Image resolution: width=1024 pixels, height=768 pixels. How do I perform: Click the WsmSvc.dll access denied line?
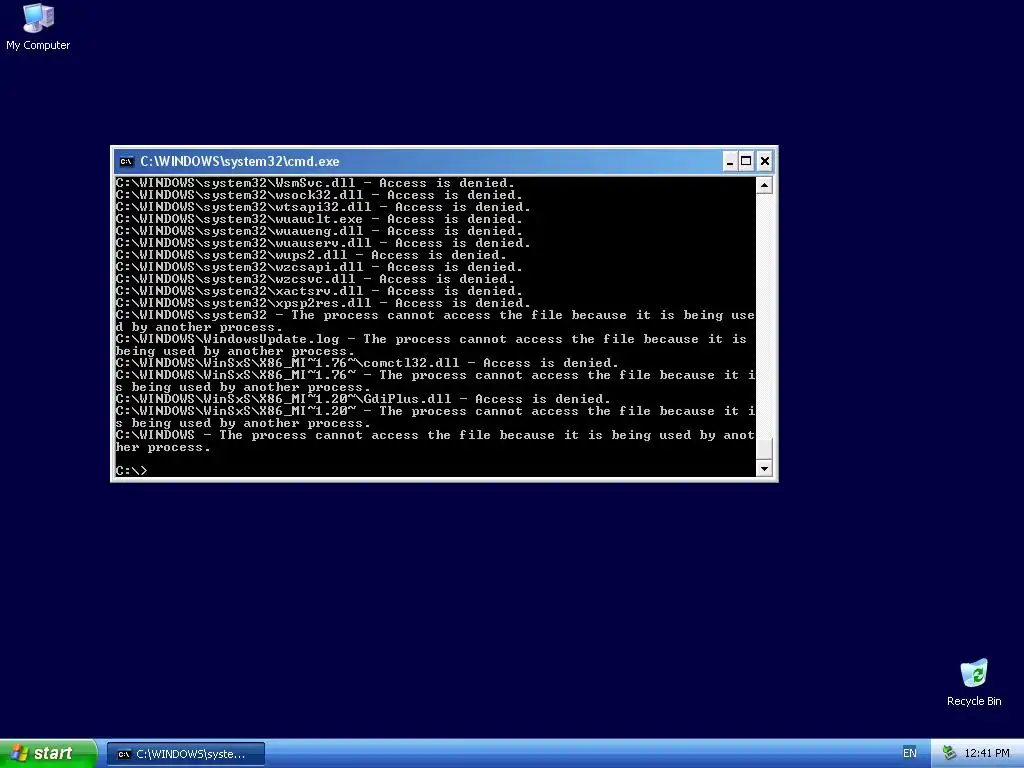315,184
